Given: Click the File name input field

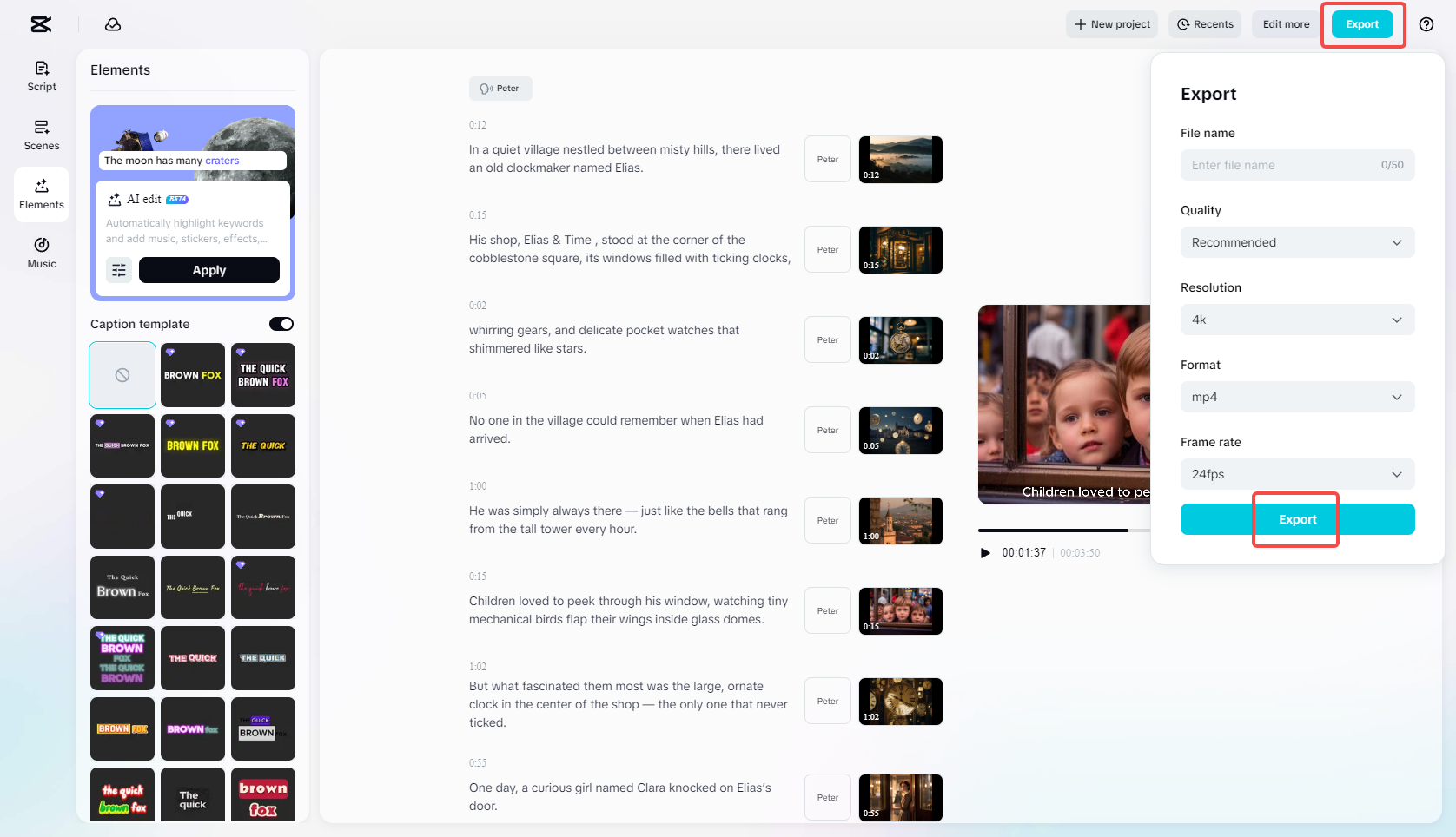Looking at the screenshot, I should coord(1298,165).
